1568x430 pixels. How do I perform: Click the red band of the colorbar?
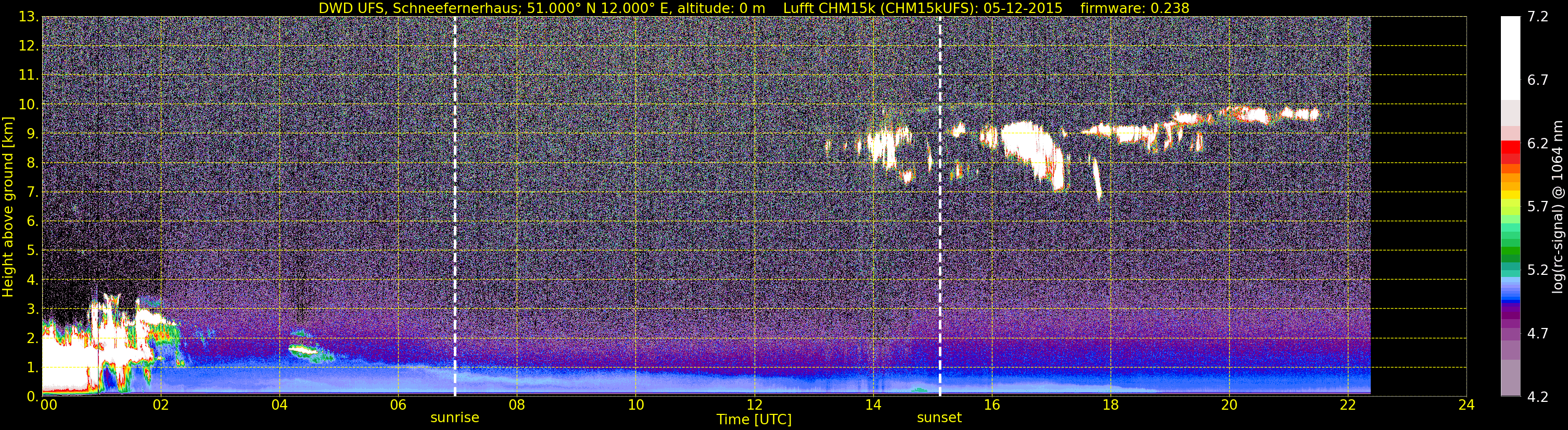point(1510,147)
